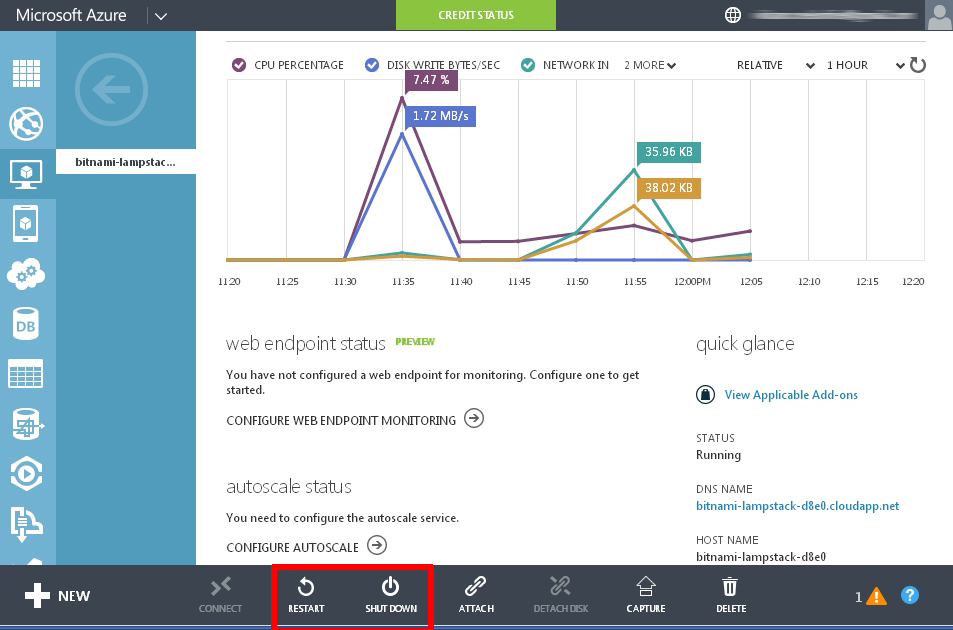
Task: Shut down the virtual machine
Action: pos(391,595)
